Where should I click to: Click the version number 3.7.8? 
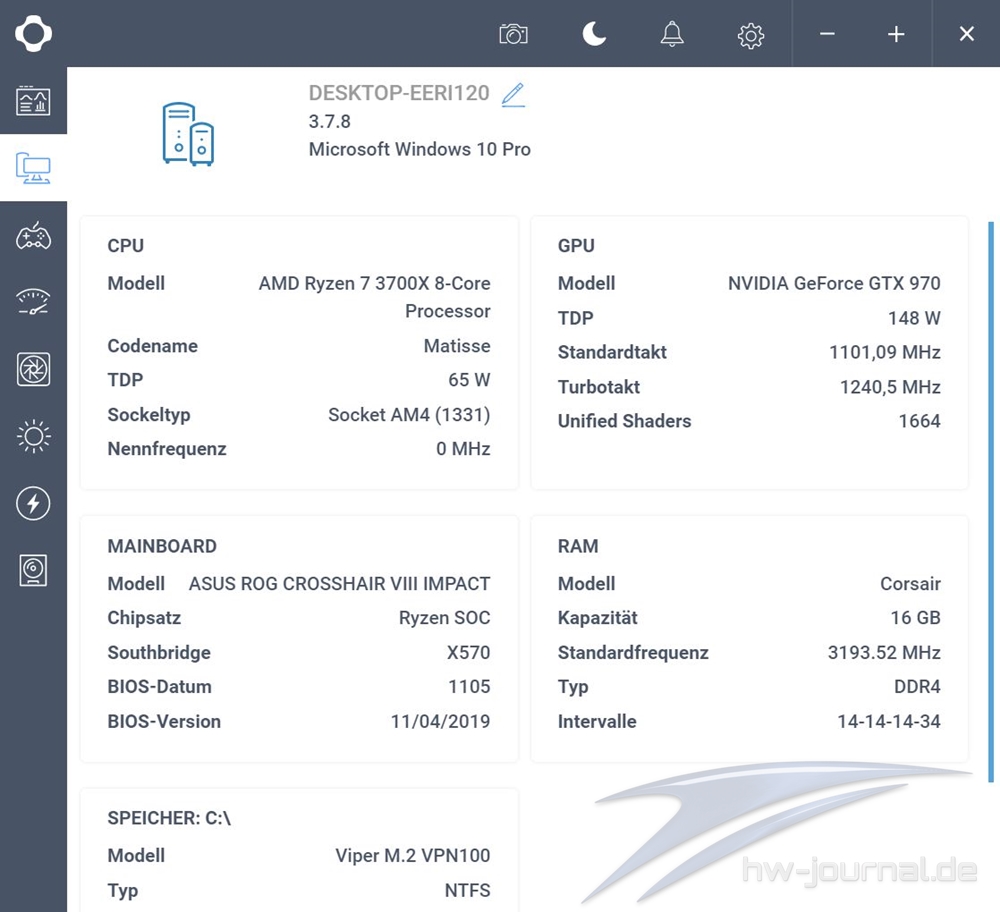pyautogui.click(x=330, y=121)
